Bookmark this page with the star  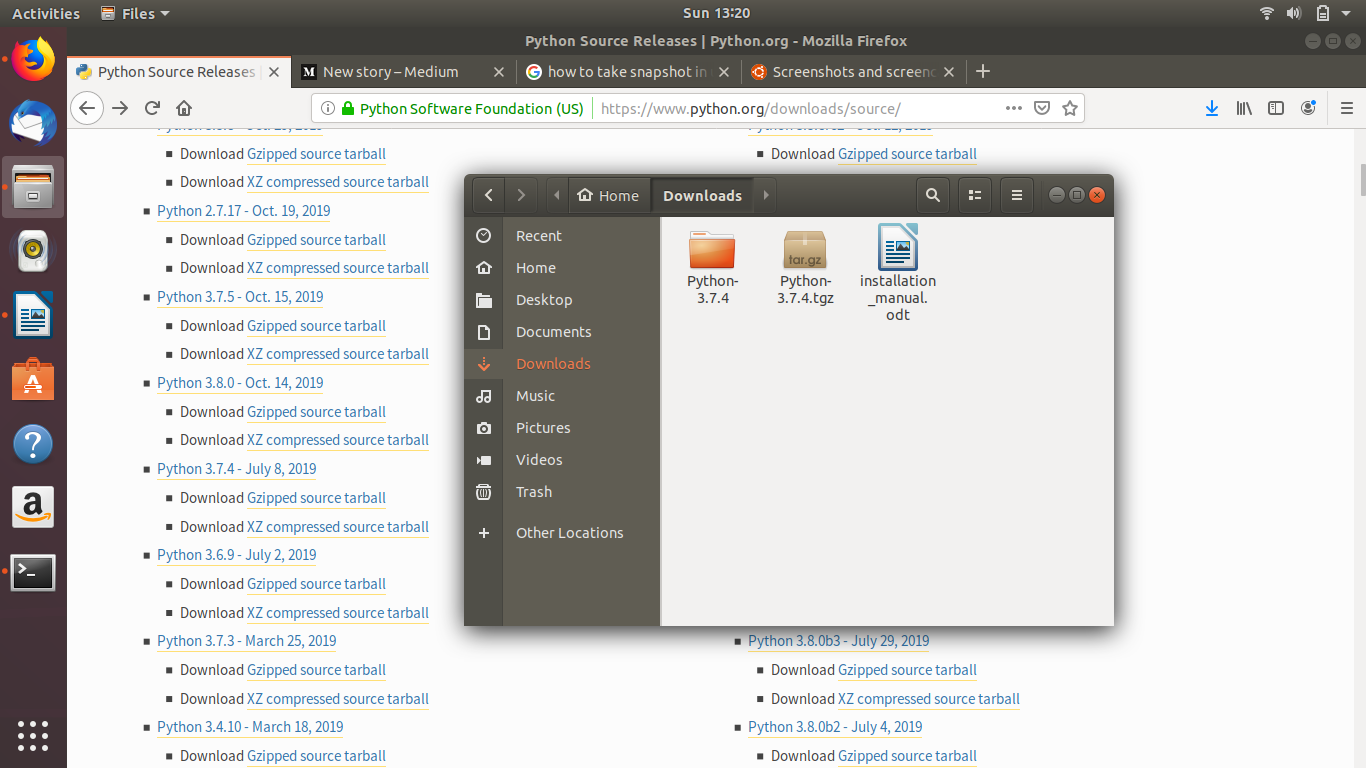tap(1070, 108)
